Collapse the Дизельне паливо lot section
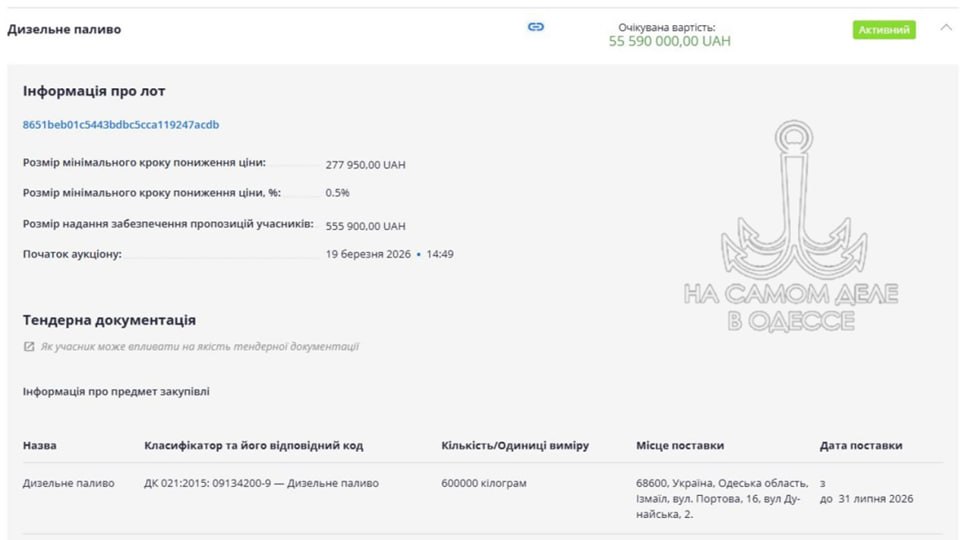This screenshot has height=540, width=974. point(946,28)
